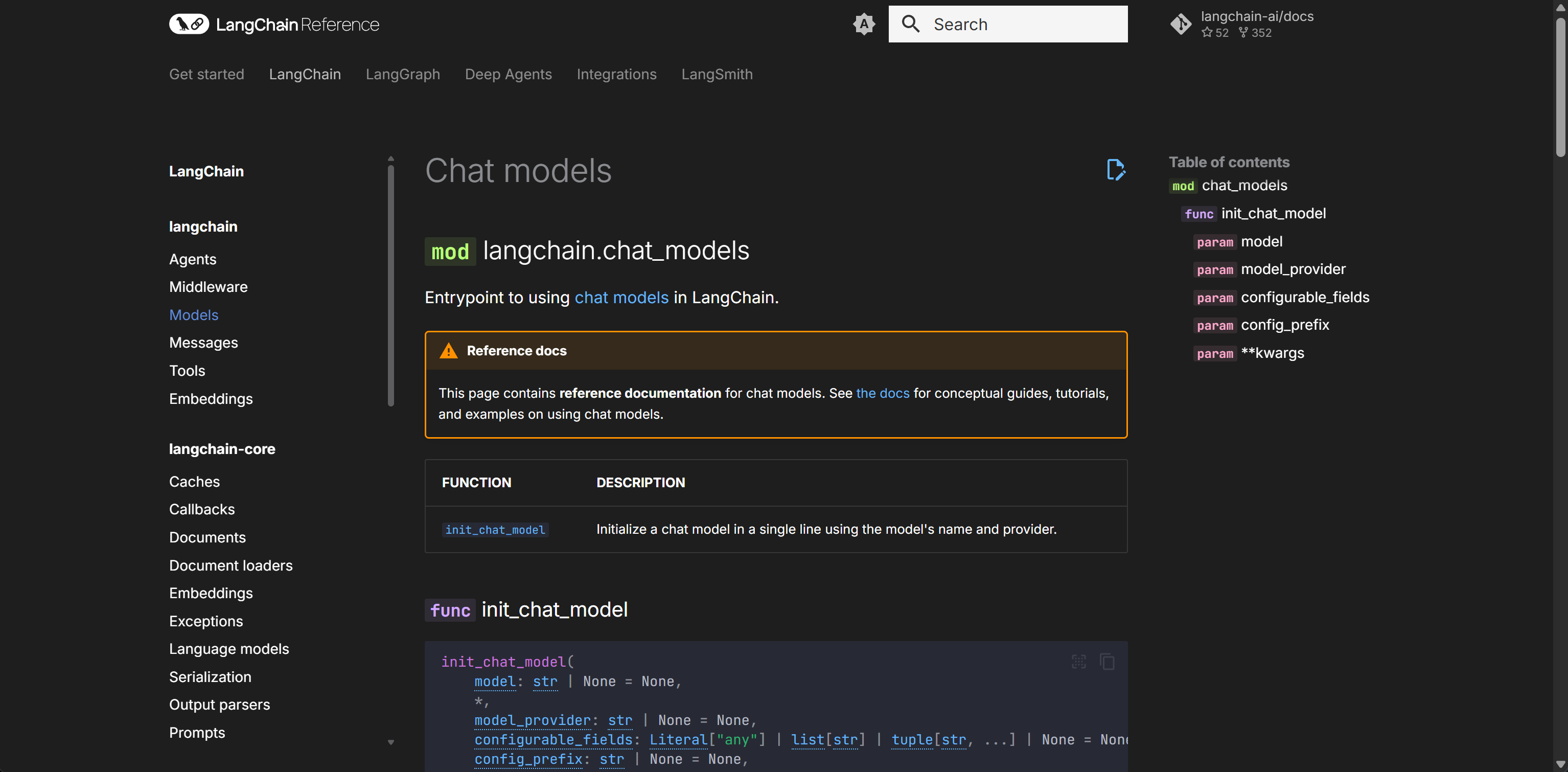
Task: Click 'model_provider' in the code signature
Action: pyautogui.click(x=532, y=720)
